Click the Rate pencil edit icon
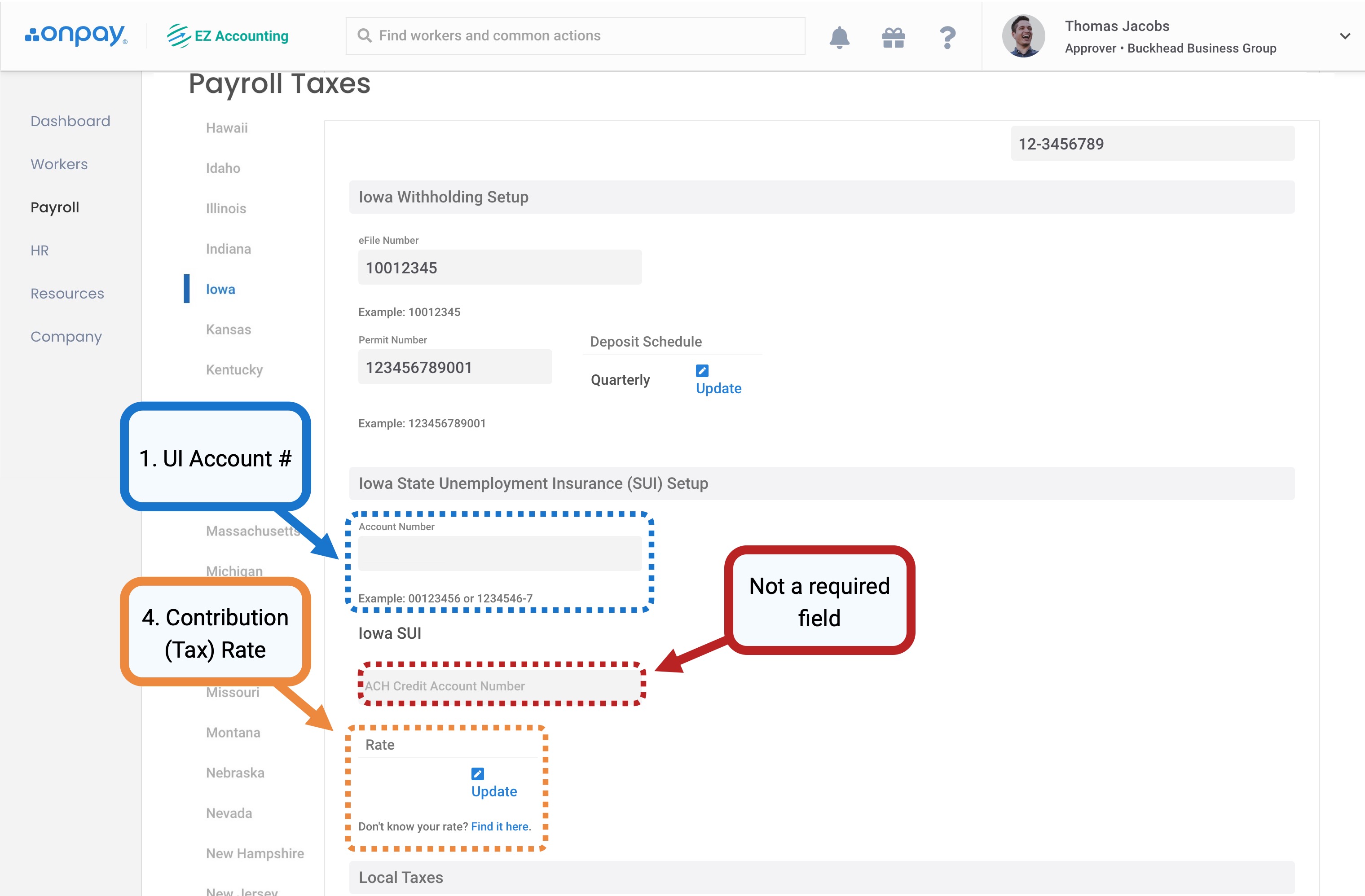The height and width of the screenshot is (896, 1365). pyautogui.click(x=477, y=773)
